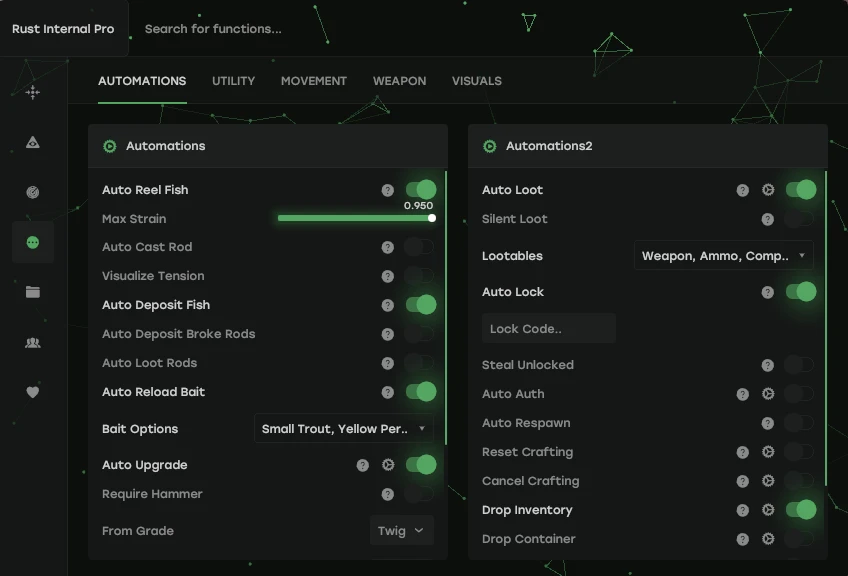Focus the Search for functions field
Screen dimensions: 848x576
(x=213, y=29)
